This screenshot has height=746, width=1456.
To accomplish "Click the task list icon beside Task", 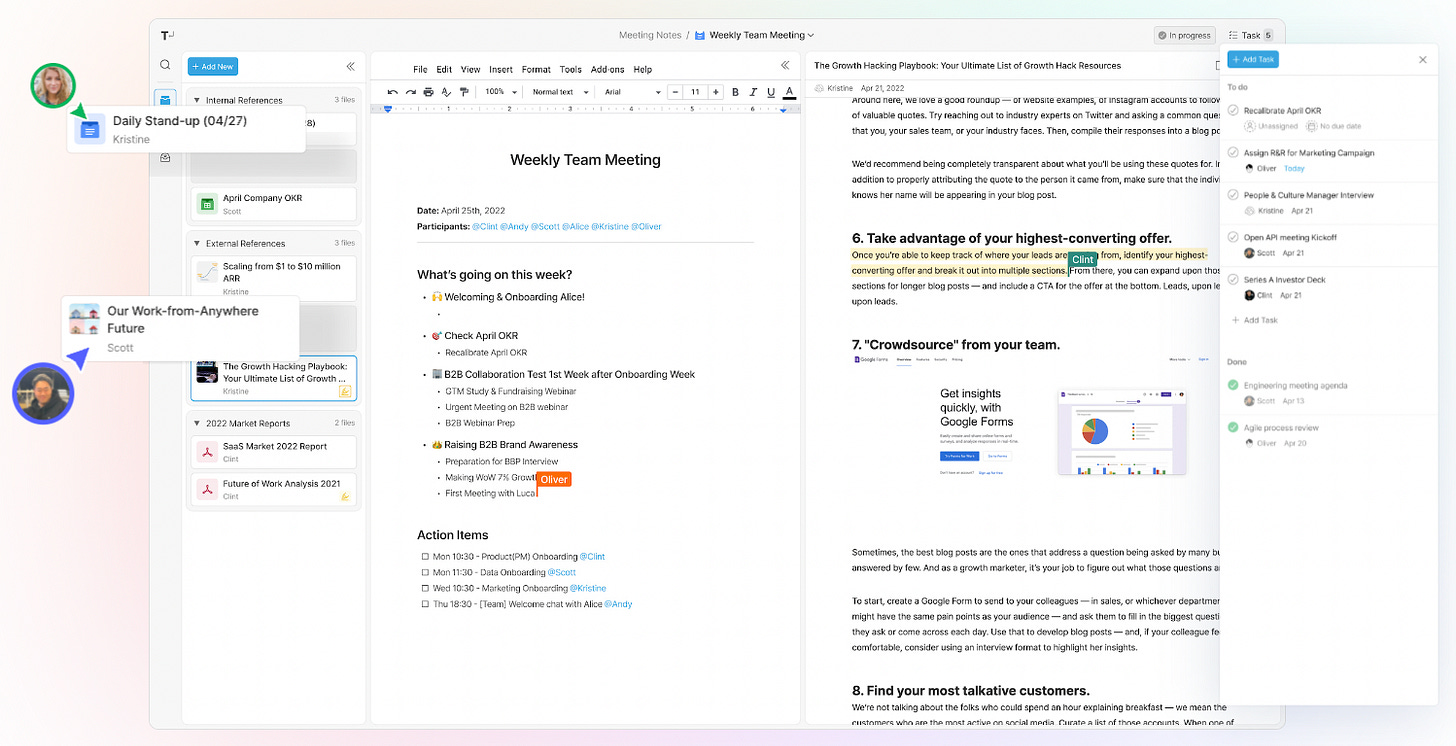I will (1232, 35).
